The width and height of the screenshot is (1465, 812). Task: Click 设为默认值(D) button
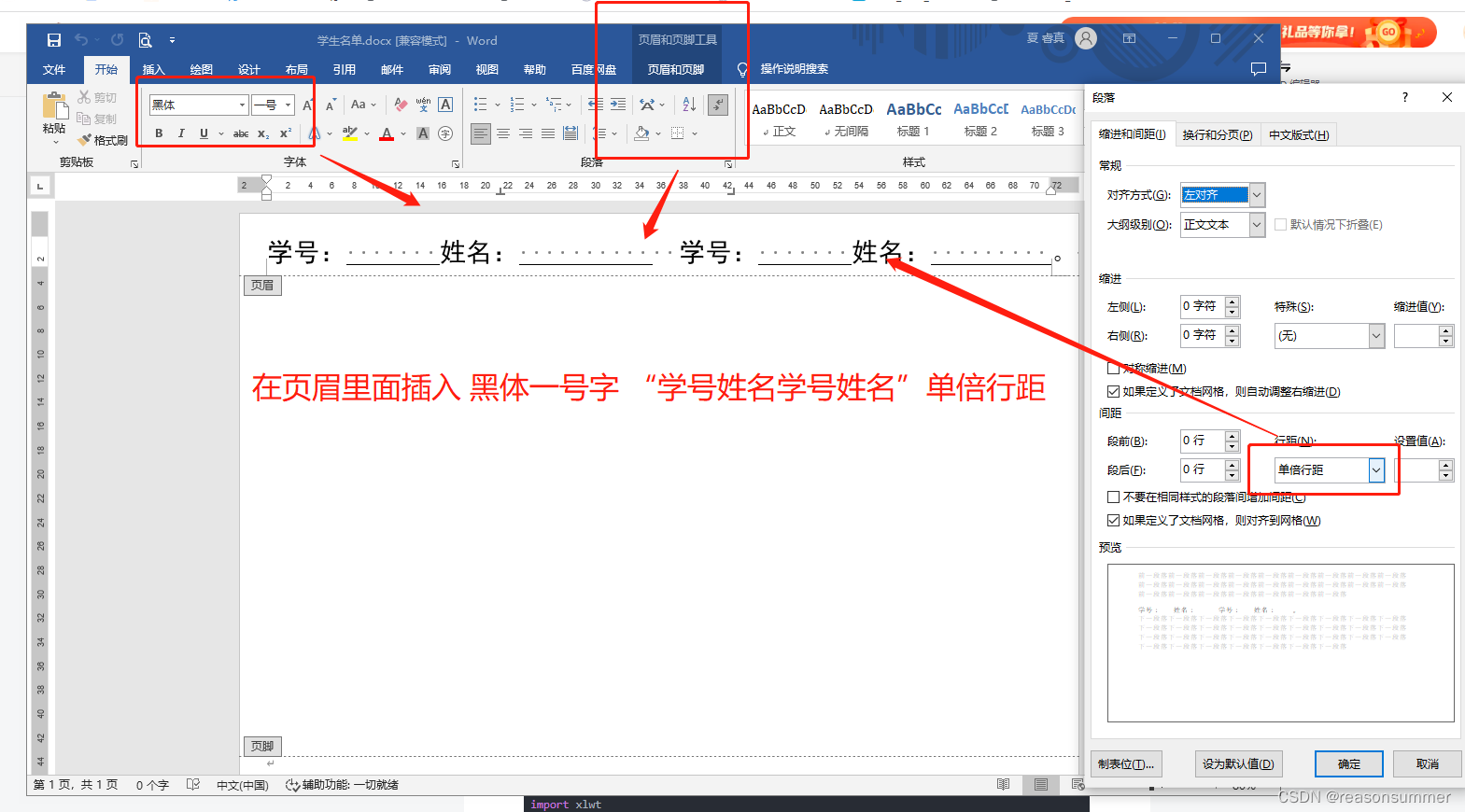click(x=1238, y=764)
